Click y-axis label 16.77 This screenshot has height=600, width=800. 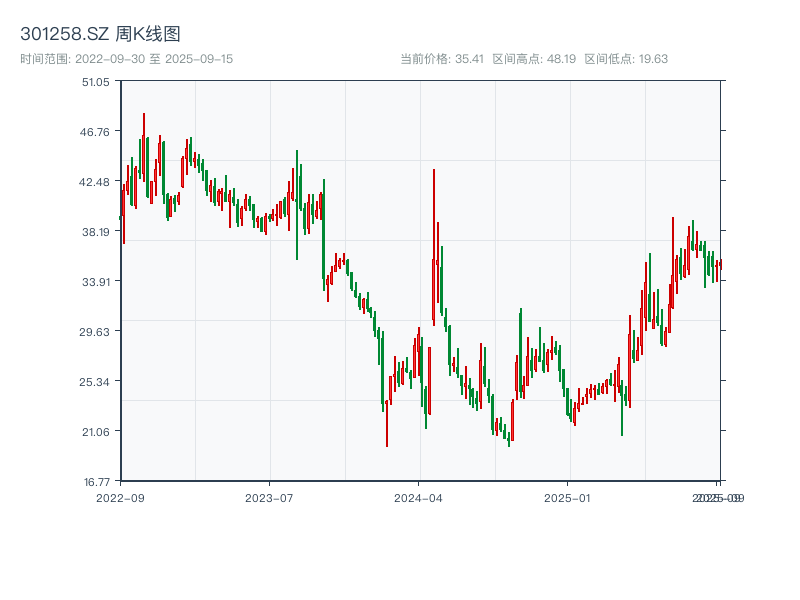tap(97, 482)
